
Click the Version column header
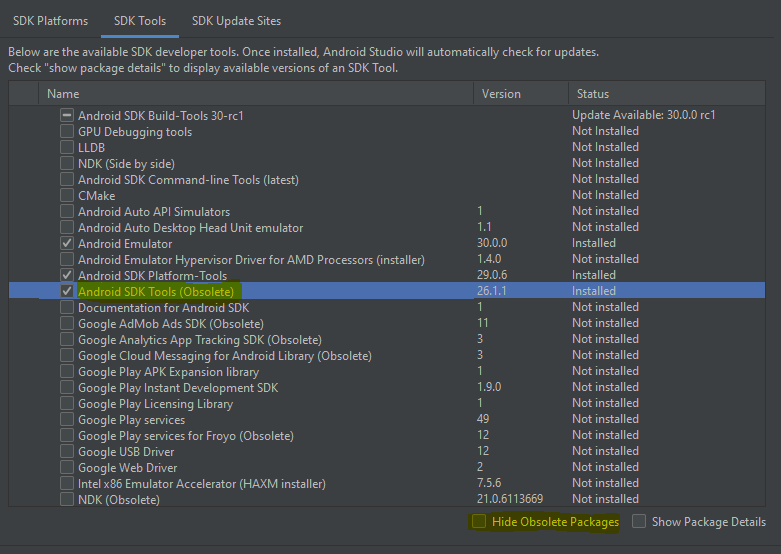[521, 94]
